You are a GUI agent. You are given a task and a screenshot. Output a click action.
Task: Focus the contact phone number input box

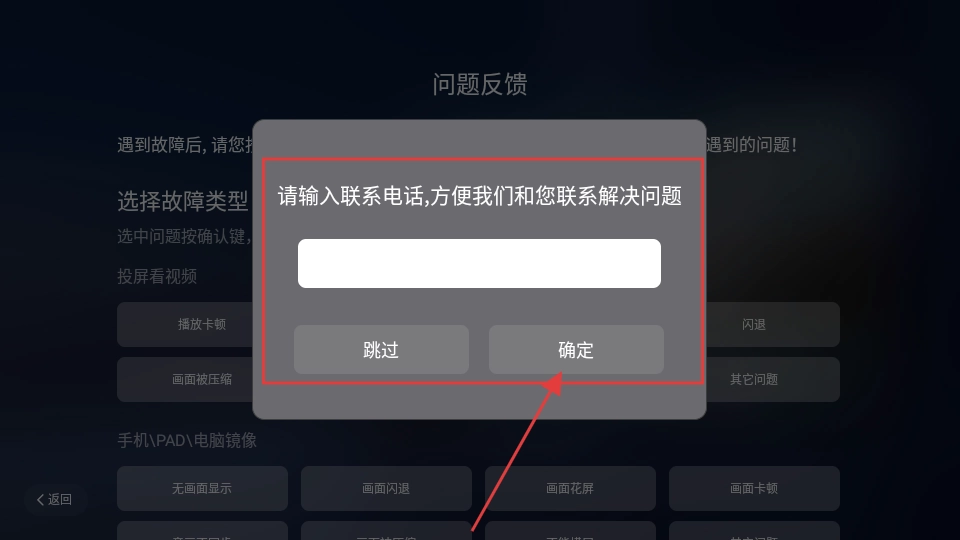pyautogui.click(x=479, y=263)
